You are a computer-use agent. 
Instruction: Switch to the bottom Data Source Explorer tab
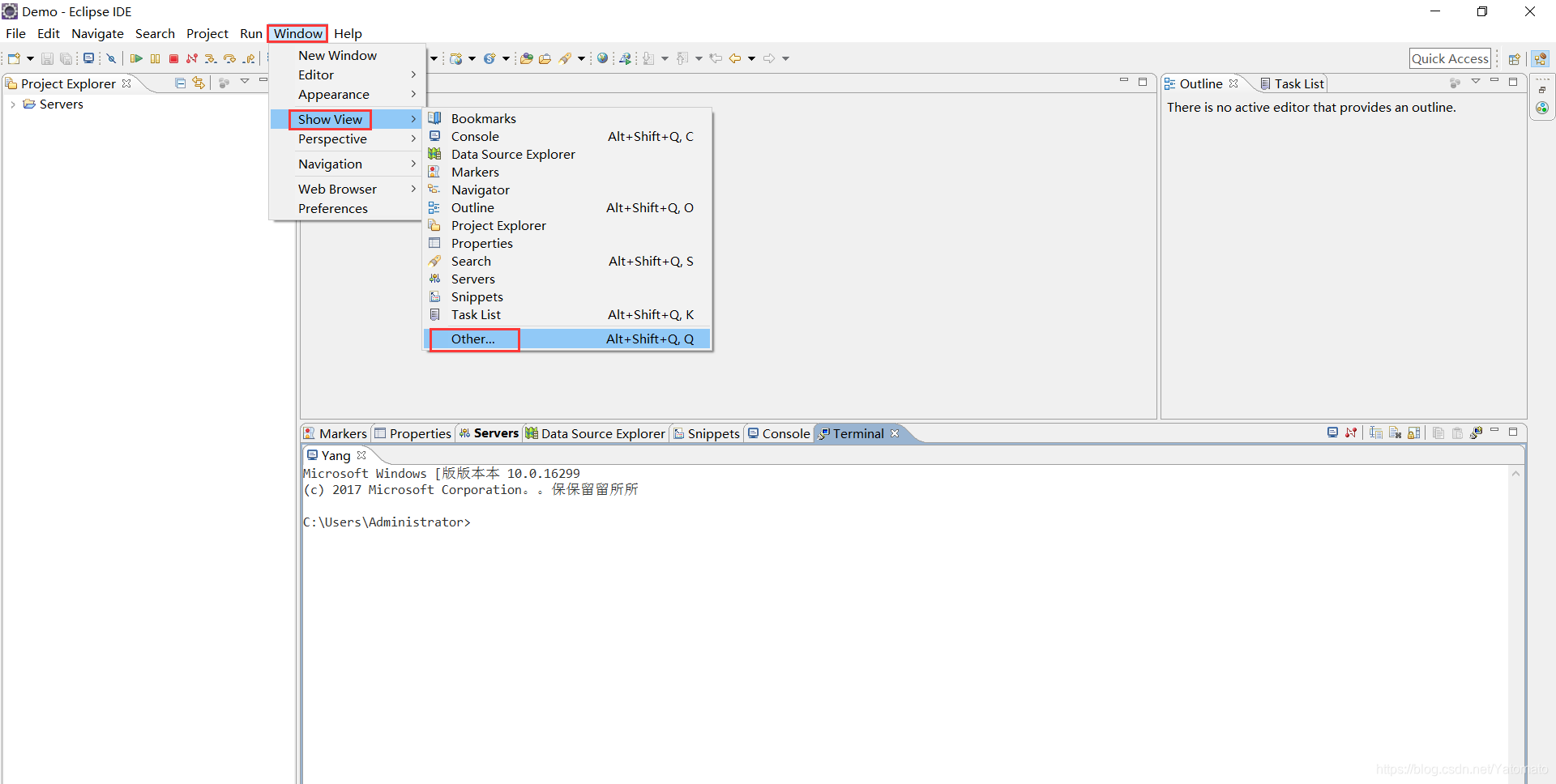point(596,433)
